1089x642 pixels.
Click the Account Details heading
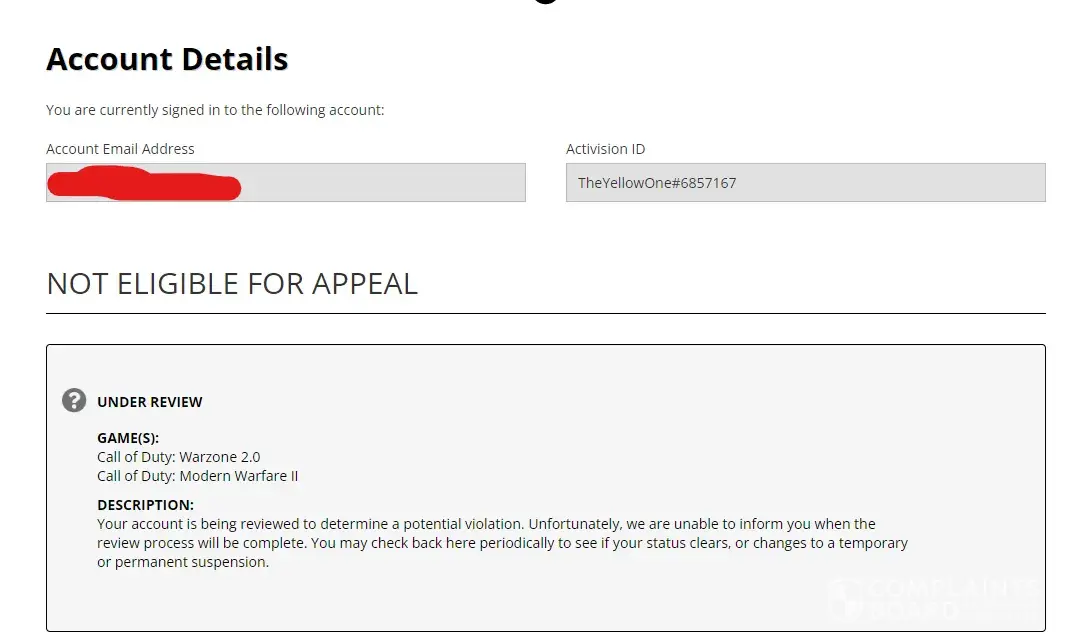click(x=167, y=60)
